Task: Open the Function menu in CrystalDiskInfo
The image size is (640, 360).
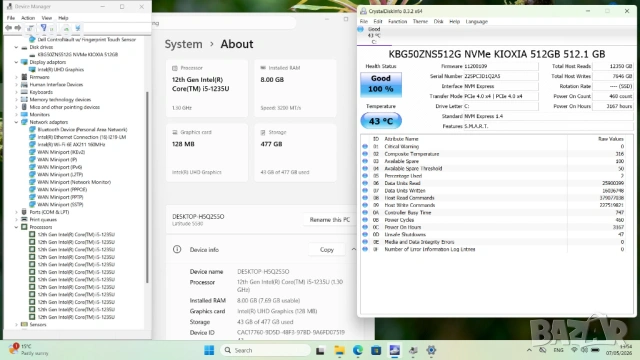Action: click(x=397, y=22)
